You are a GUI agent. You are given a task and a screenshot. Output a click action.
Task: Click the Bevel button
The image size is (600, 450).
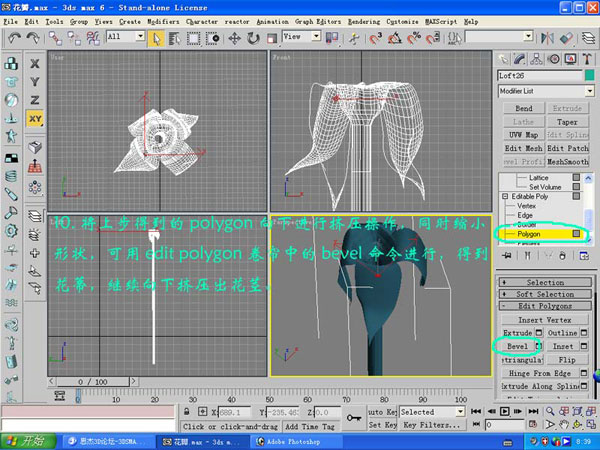click(x=517, y=346)
